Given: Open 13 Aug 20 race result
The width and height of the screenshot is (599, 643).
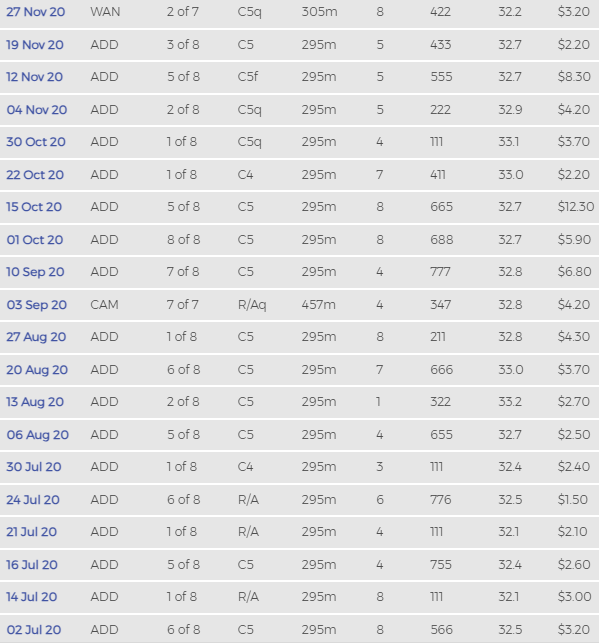Looking at the screenshot, I should [x=35, y=402].
